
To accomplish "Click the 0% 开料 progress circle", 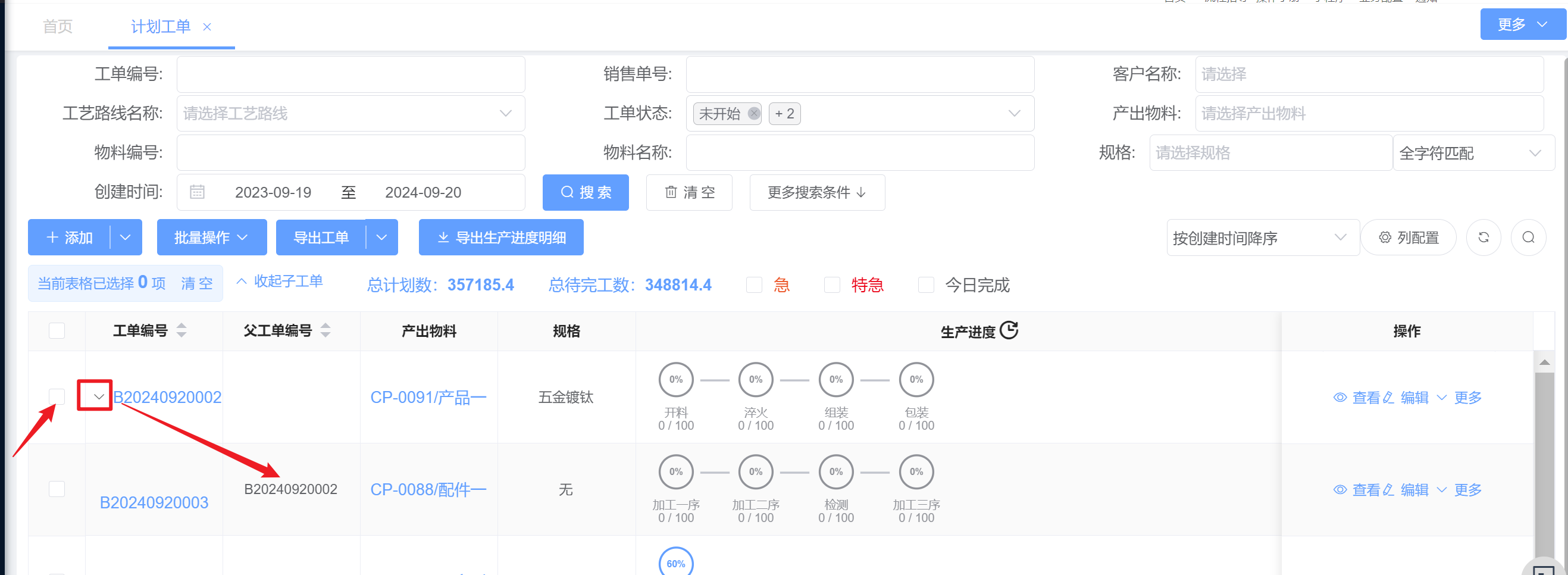I will pyautogui.click(x=675, y=380).
